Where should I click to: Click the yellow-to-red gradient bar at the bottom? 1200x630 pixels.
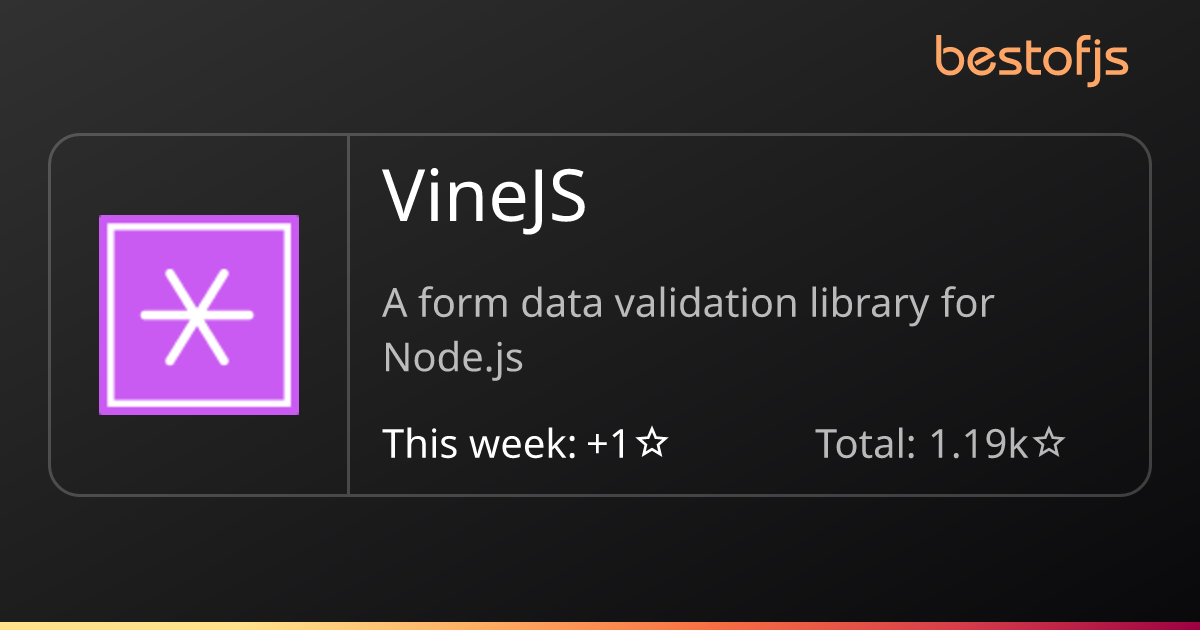(600, 626)
